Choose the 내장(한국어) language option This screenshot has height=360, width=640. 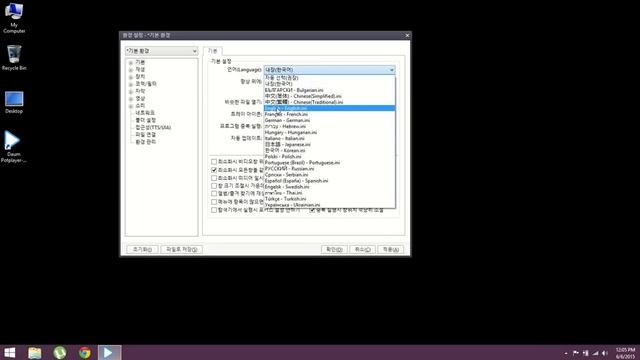tap(329, 84)
